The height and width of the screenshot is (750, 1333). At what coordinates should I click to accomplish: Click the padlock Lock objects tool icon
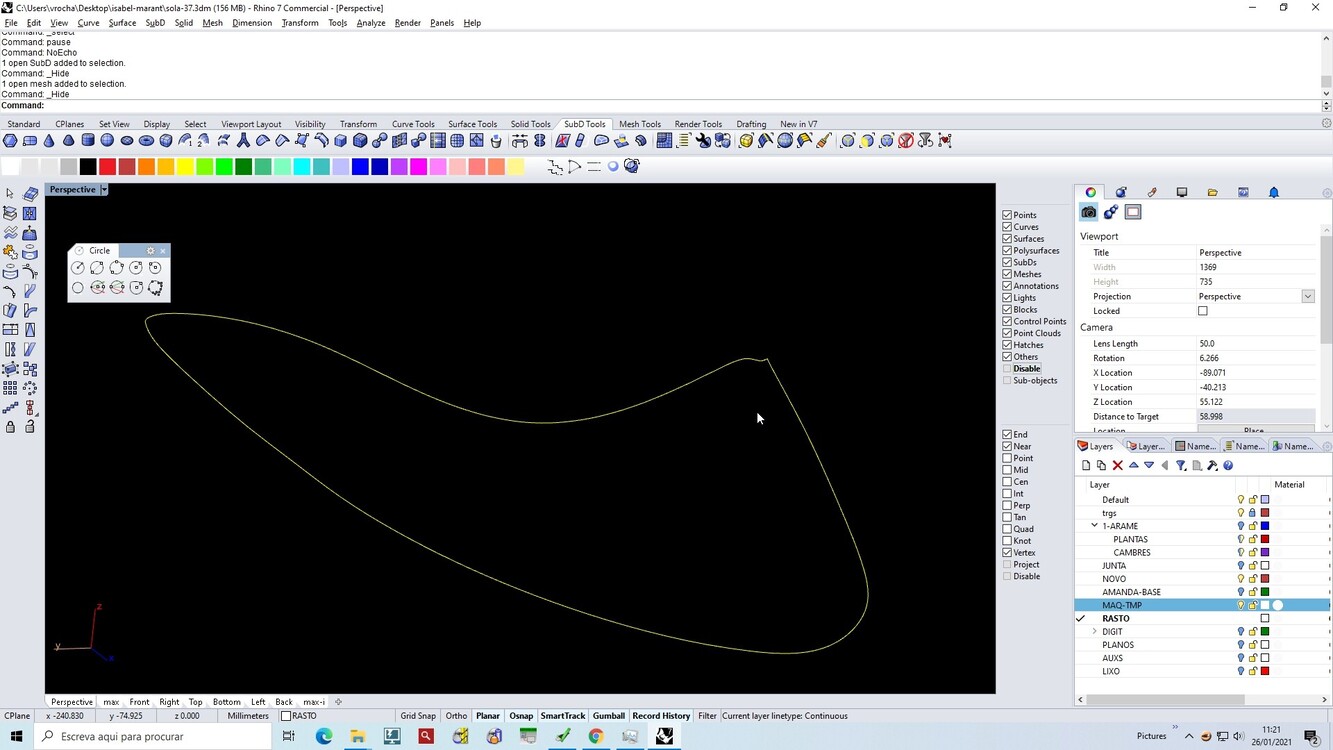[x=10, y=427]
